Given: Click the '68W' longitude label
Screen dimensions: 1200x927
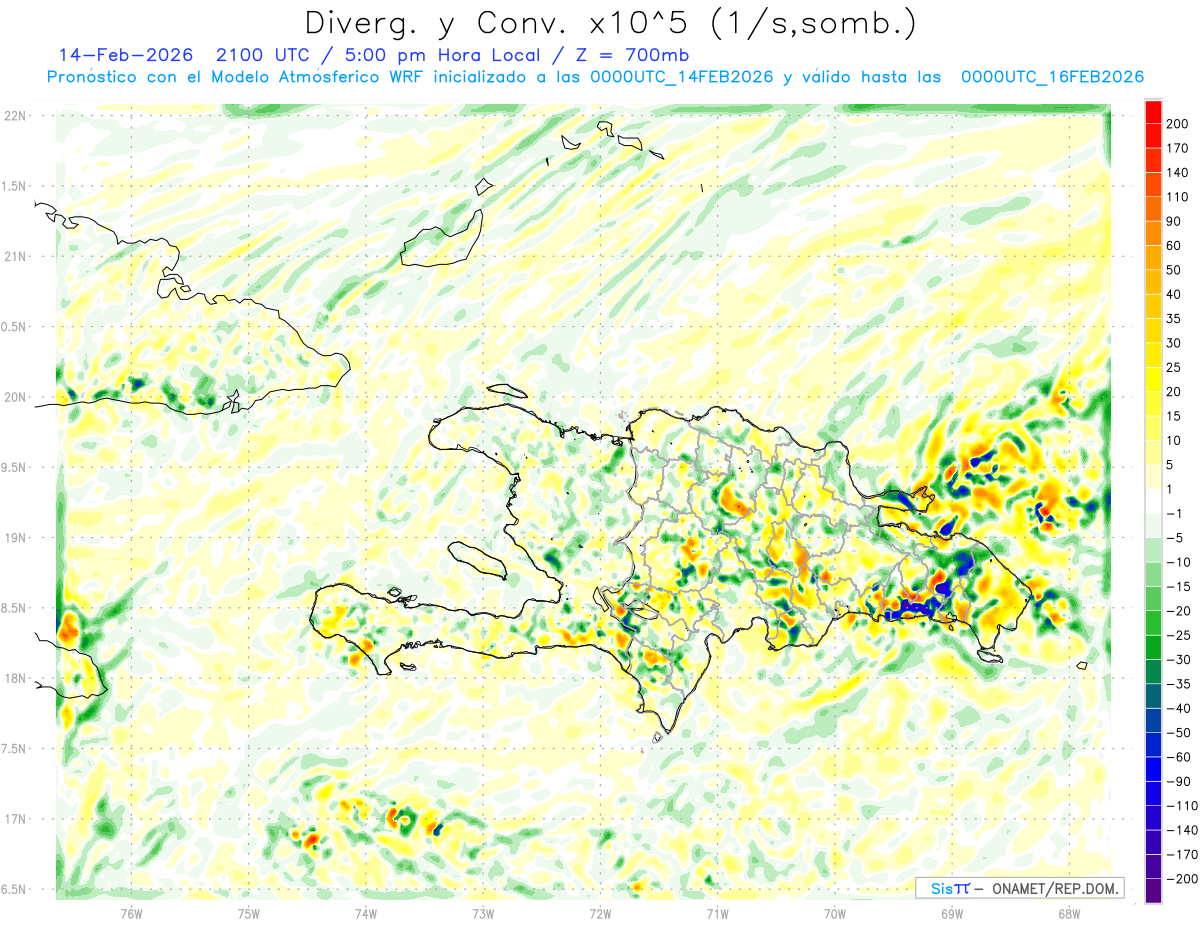Looking at the screenshot, I should pyautogui.click(x=1069, y=913).
